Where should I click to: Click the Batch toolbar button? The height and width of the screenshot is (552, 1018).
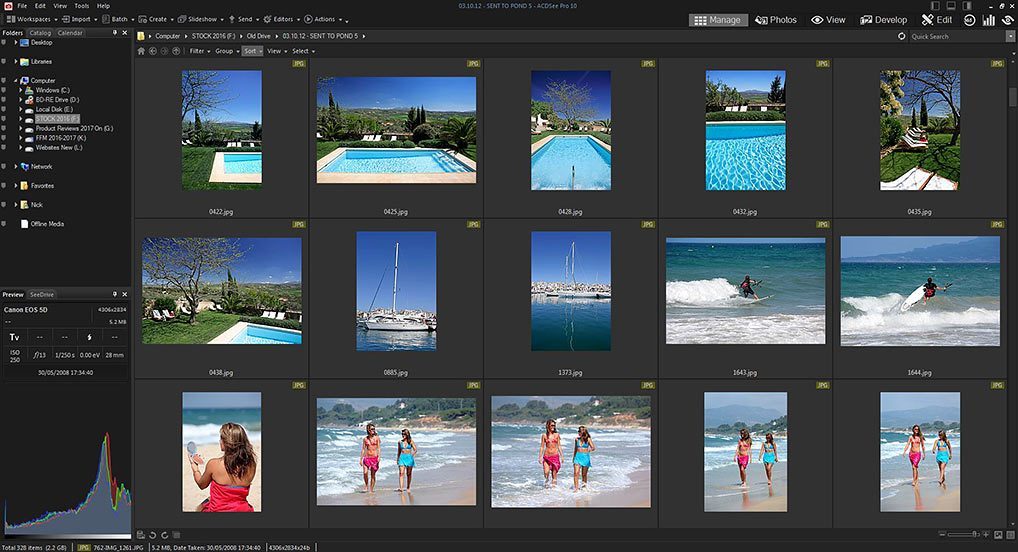click(116, 19)
